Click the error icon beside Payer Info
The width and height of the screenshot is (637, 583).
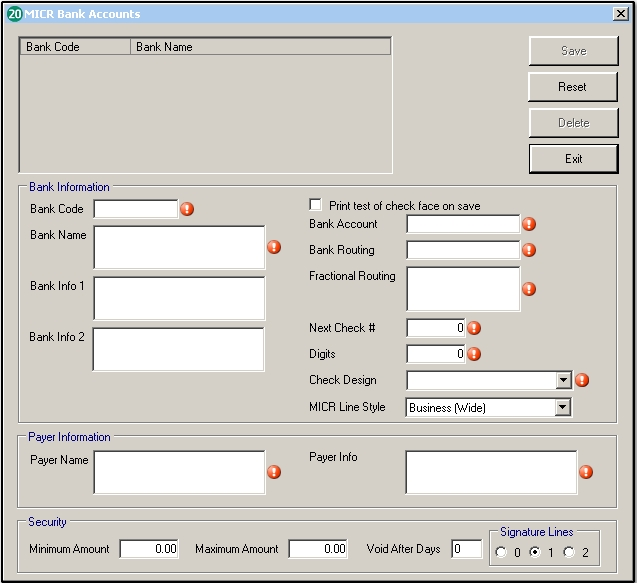tap(586, 472)
